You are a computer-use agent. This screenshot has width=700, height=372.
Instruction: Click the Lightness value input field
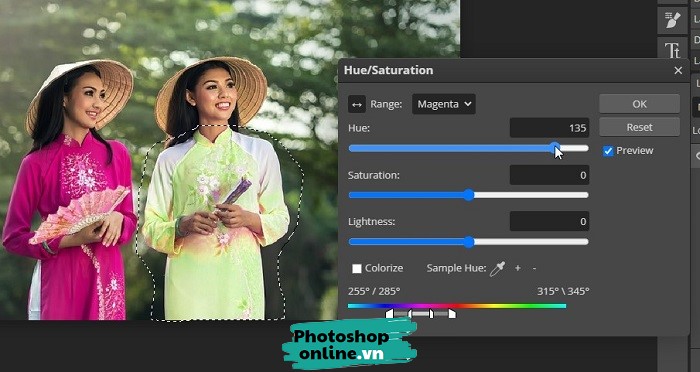coord(550,222)
